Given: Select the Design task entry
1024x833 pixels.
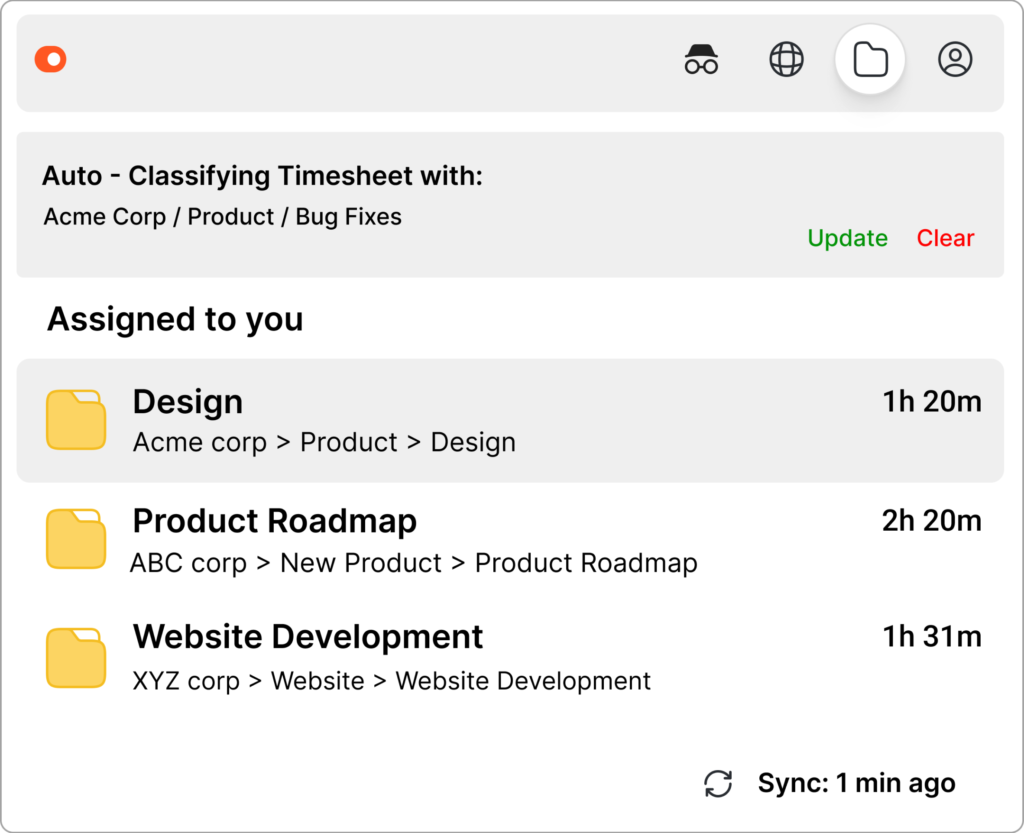Looking at the screenshot, I should (x=400, y=420).
